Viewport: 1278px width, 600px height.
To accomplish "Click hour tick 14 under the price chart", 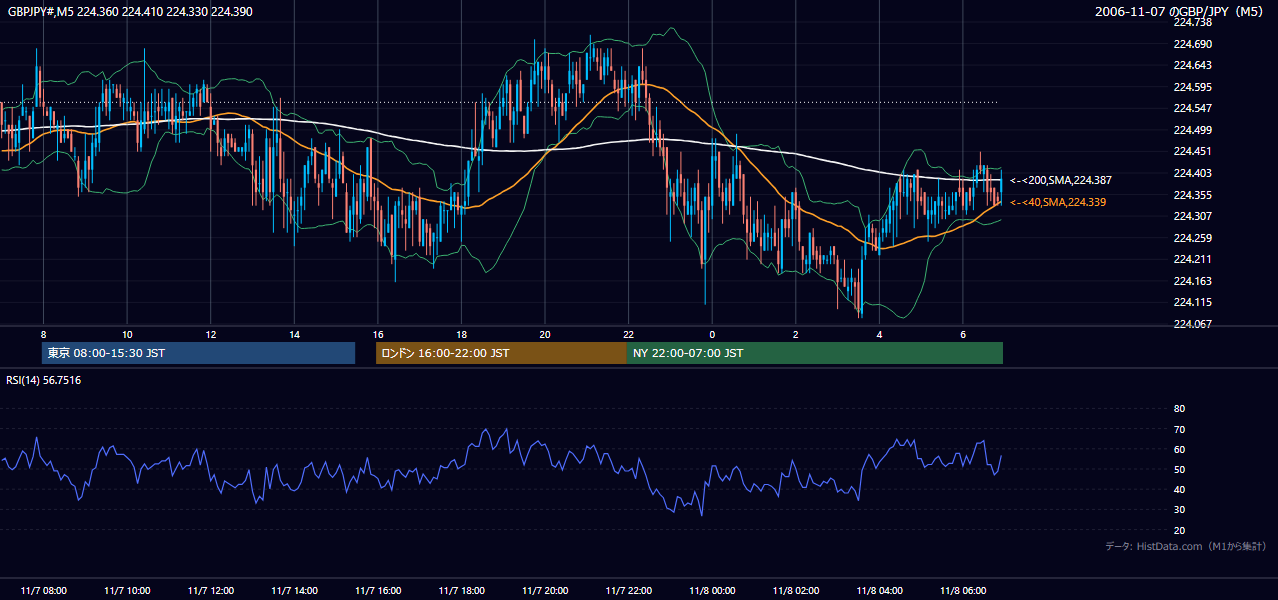I will [x=294, y=334].
